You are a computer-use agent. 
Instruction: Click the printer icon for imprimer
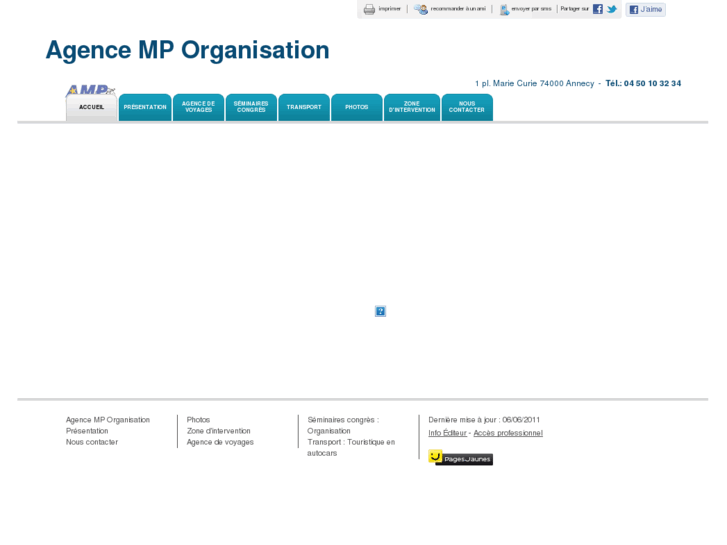(369, 9)
